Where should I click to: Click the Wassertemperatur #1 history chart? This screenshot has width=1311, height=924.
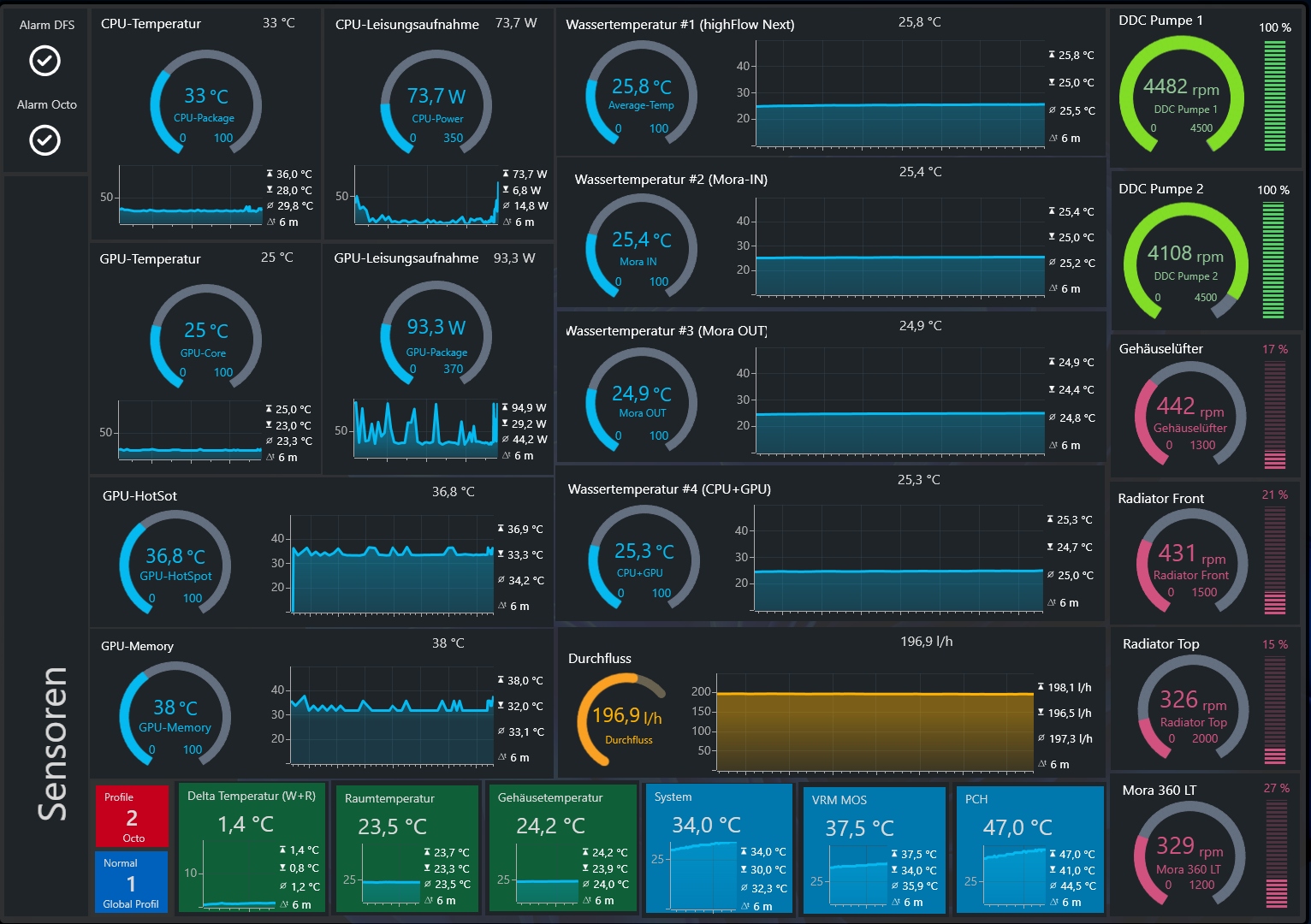pyautogui.click(x=900, y=93)
